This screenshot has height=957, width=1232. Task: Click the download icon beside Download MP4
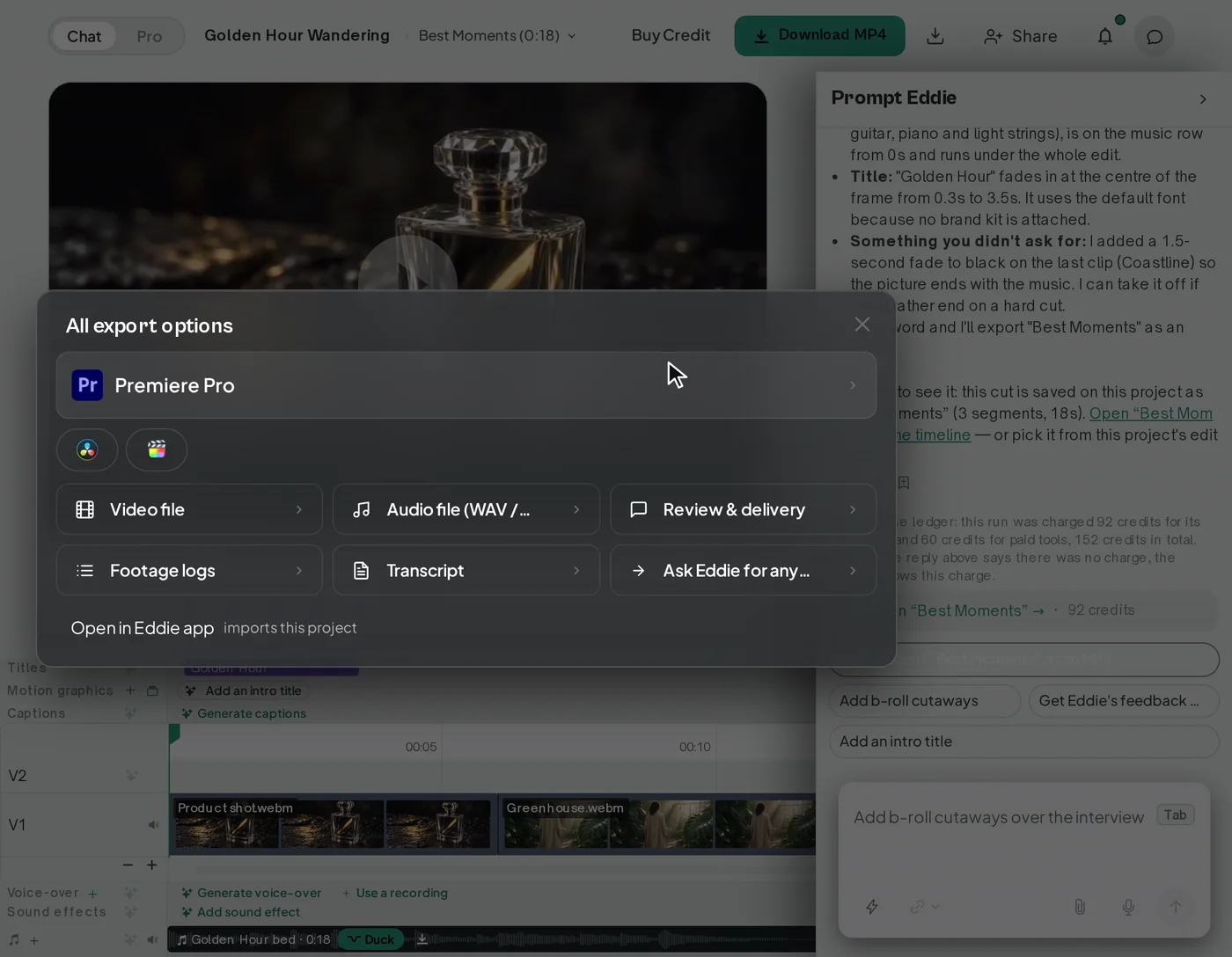pos(935,36)
